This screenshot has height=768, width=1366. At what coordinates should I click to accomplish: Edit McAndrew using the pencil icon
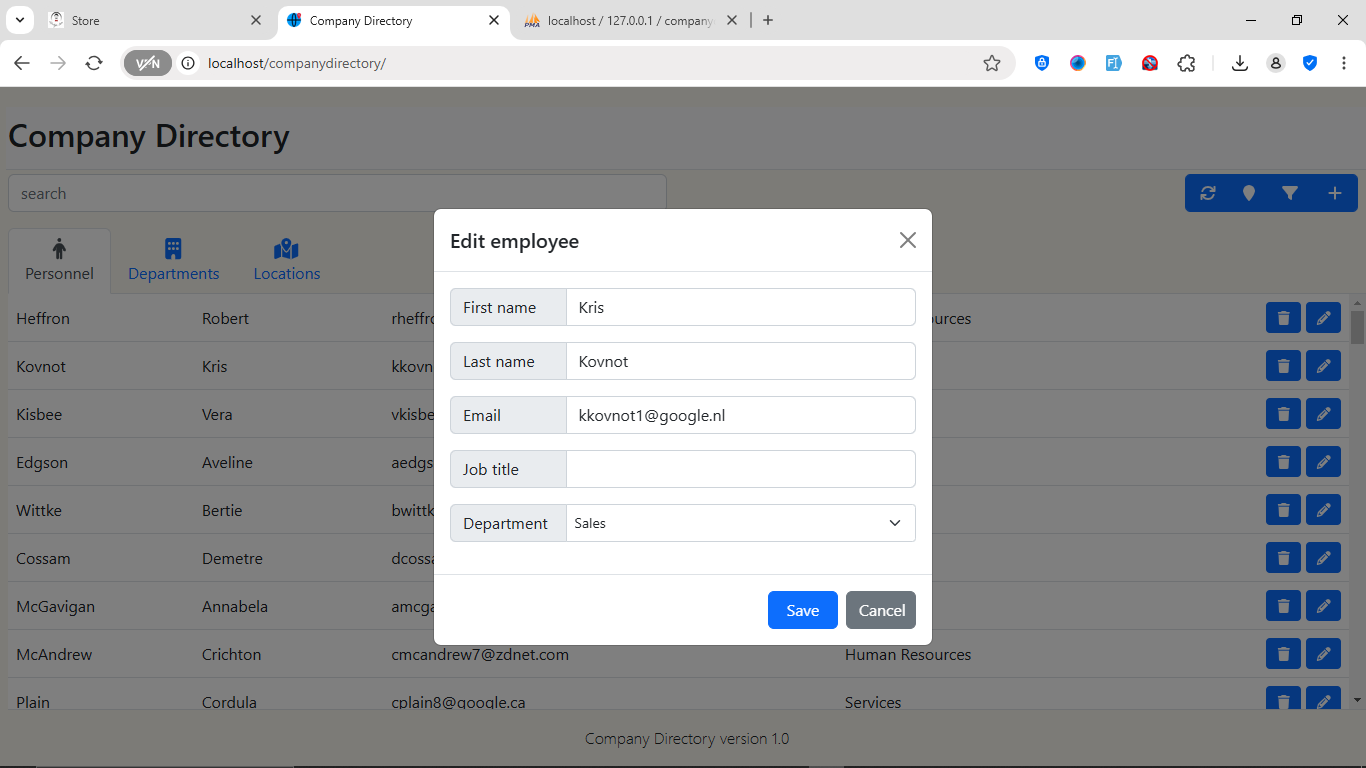coord(1323,654)
